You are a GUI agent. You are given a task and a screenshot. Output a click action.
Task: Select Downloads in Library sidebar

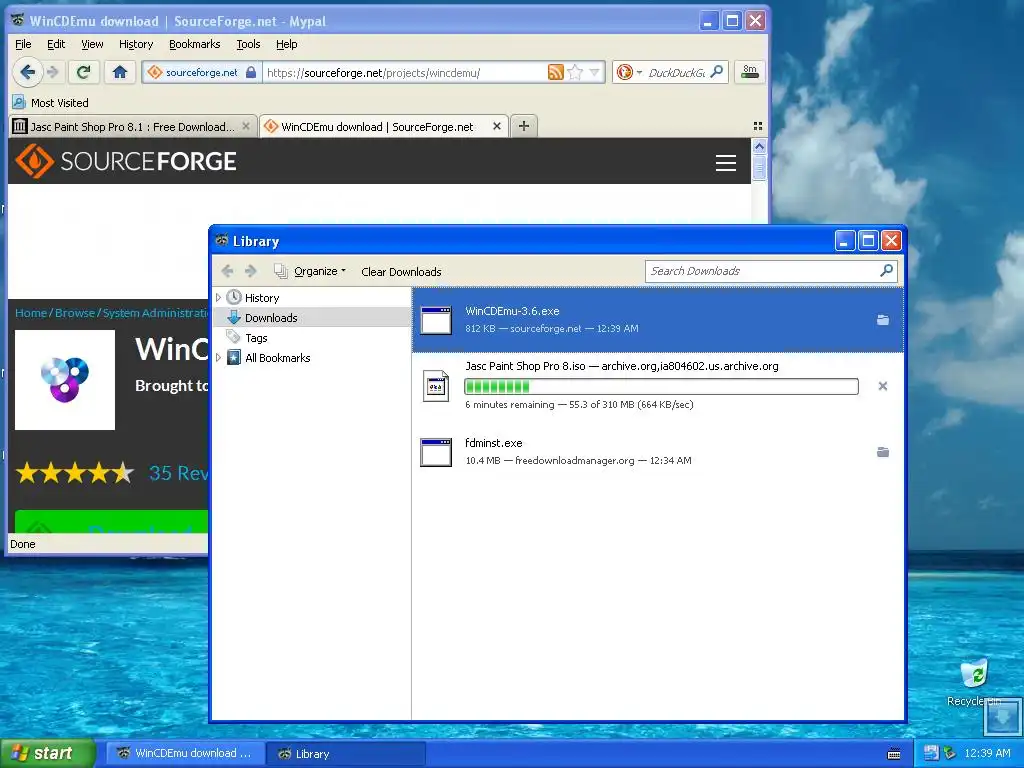[270, 318]
